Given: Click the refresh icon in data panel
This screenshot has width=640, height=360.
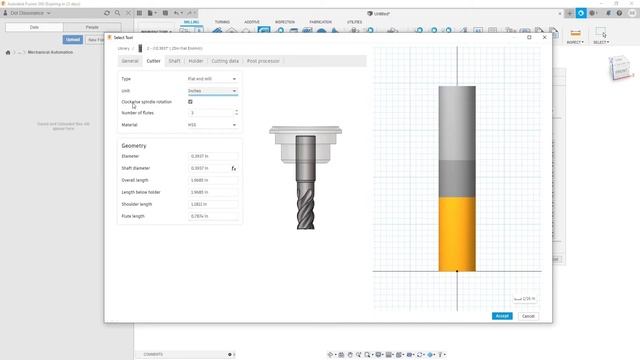Looking at the screenshot, I should (107, 13).
